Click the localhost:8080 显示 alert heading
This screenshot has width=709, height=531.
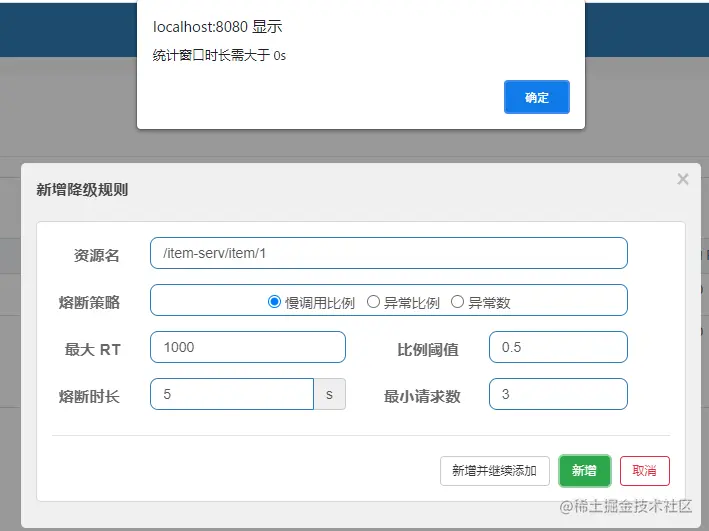point(217,27)
